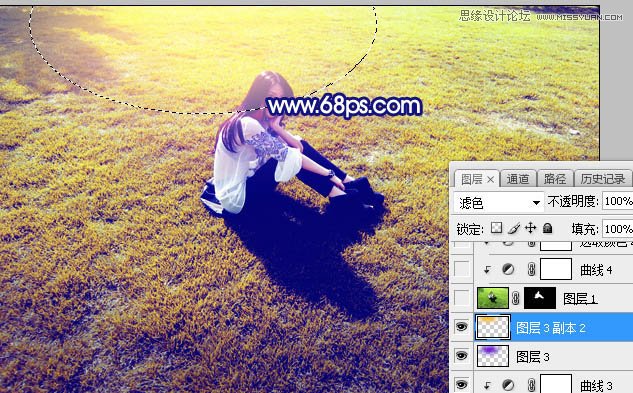Image resolution: width=633 pixels, height=393 pixels.
Task: Click the 不透明度 opacity label
Action: (x=572, y=201)
